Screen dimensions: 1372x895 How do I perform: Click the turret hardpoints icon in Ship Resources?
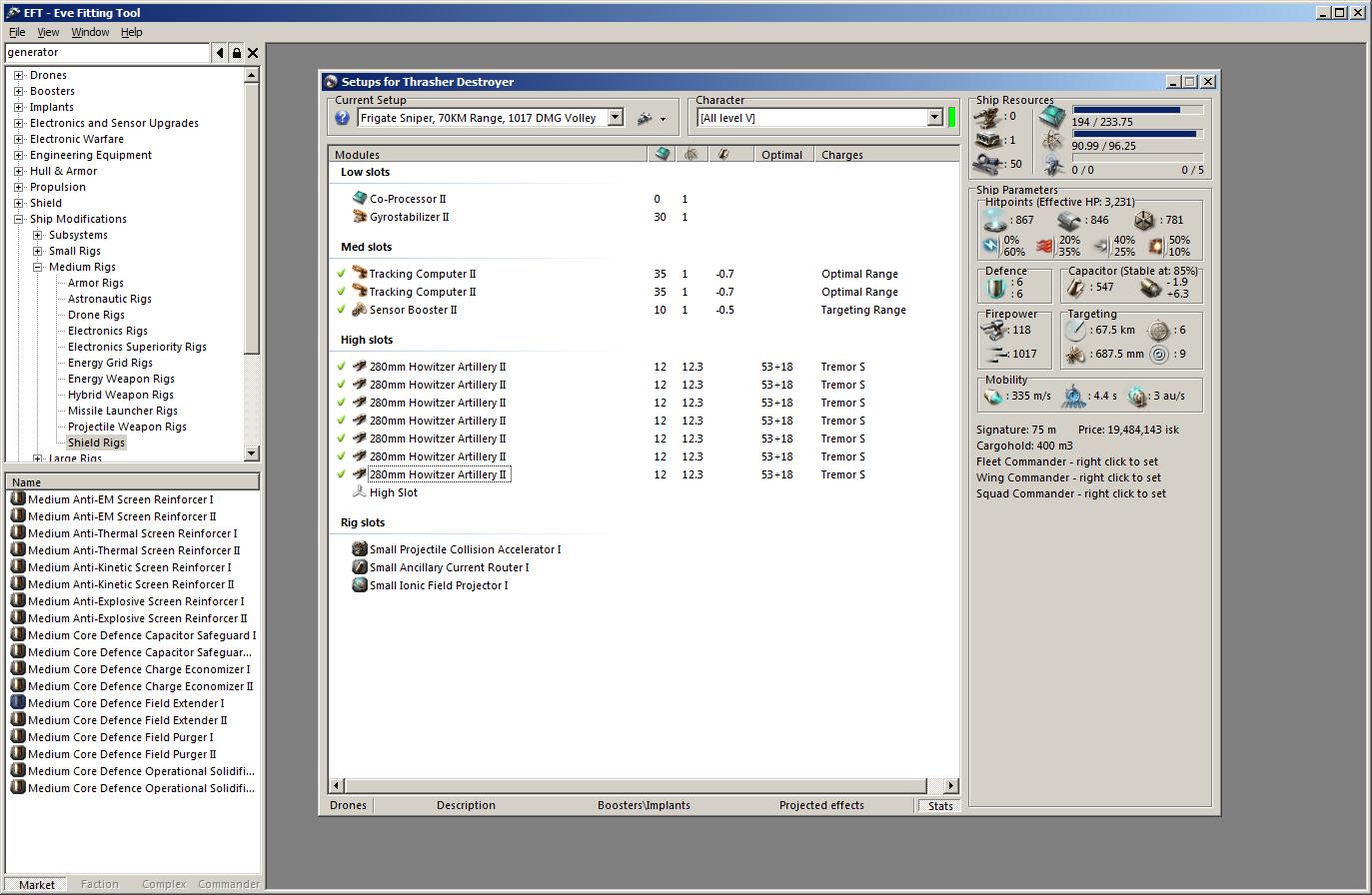[989, 117]
